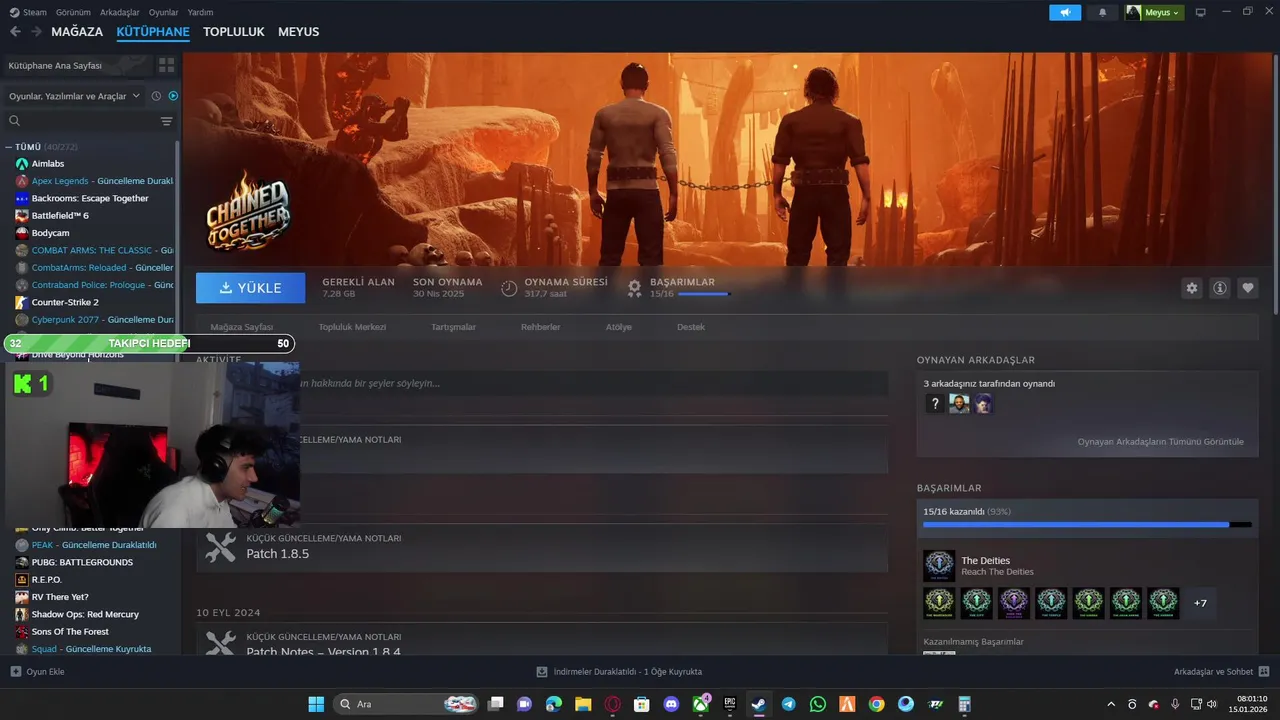Open the downloads status İndirmeler Duraklatıldı
The width and height of the screenshot is (1280, 720).
[619, 672]
